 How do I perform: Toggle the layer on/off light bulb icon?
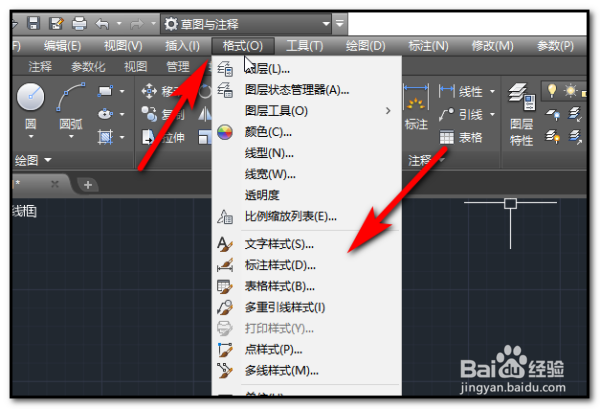(x=552, y=91)
